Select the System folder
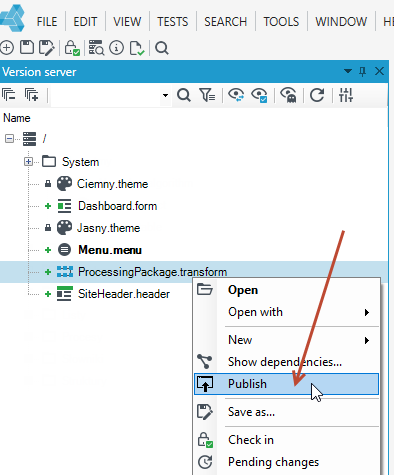Image resolution: width=394 pixels, height=475 pixels. (80, 162)
